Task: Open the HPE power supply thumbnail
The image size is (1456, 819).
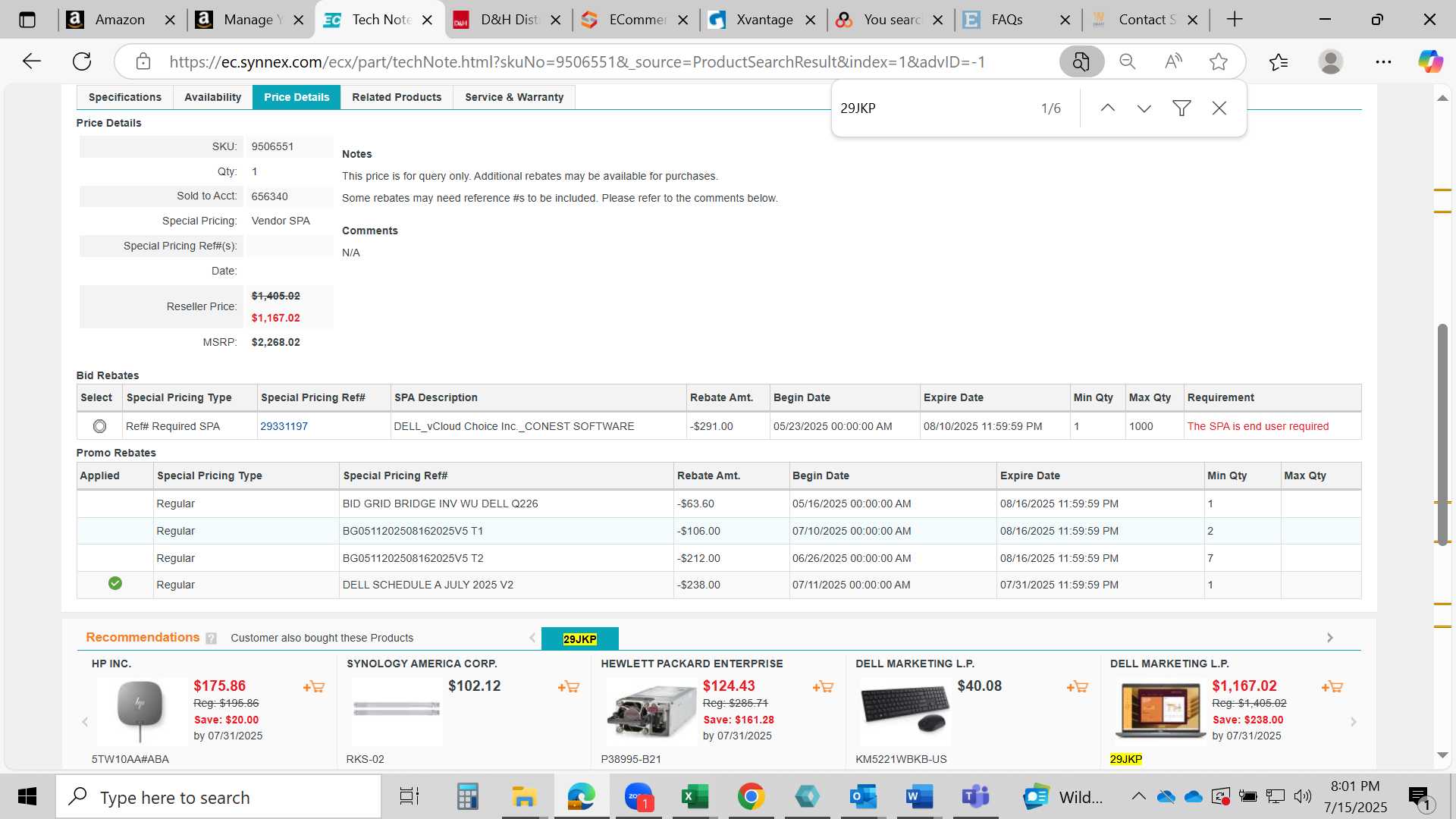Action: 651,711
